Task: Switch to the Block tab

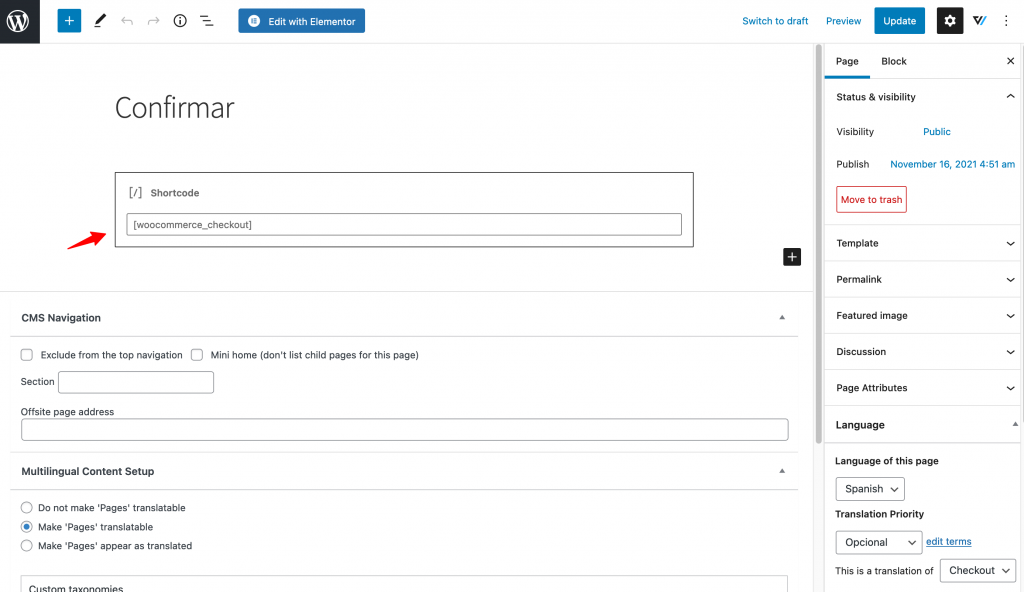Action: [893, 61]
